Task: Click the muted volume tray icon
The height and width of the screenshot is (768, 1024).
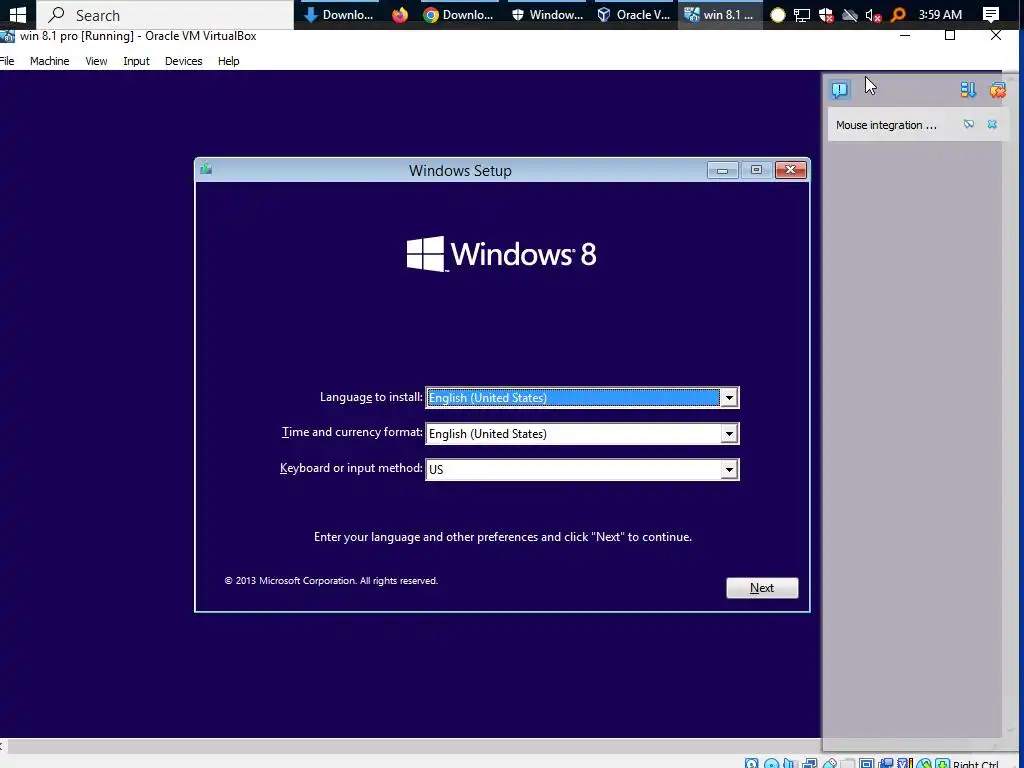Action: [x=873, y=15]
